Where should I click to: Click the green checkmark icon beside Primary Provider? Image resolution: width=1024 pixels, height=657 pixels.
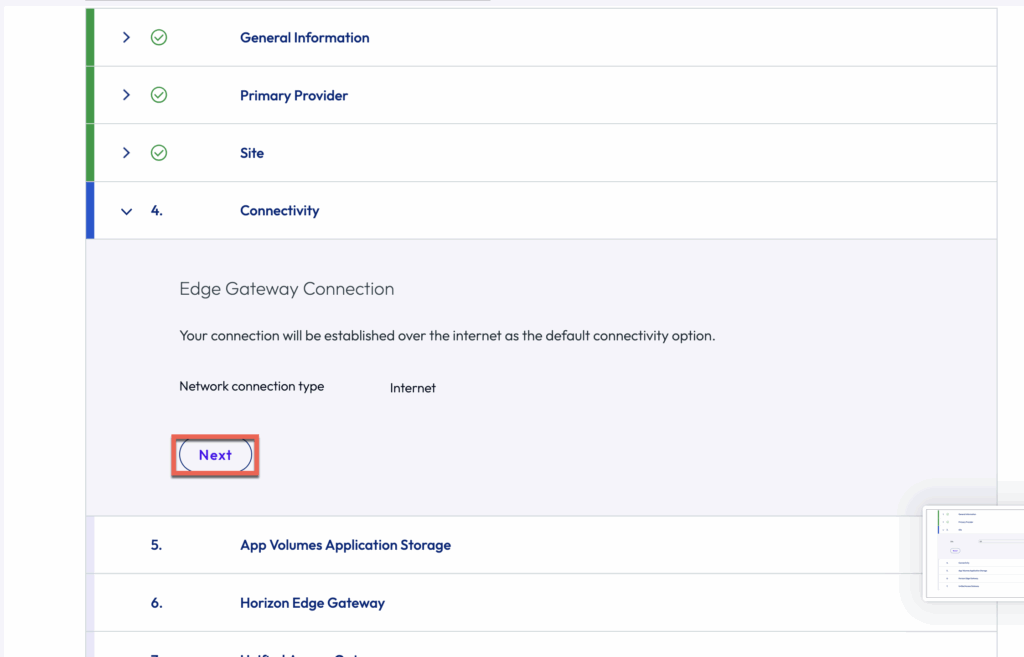[x=159, y=96]
